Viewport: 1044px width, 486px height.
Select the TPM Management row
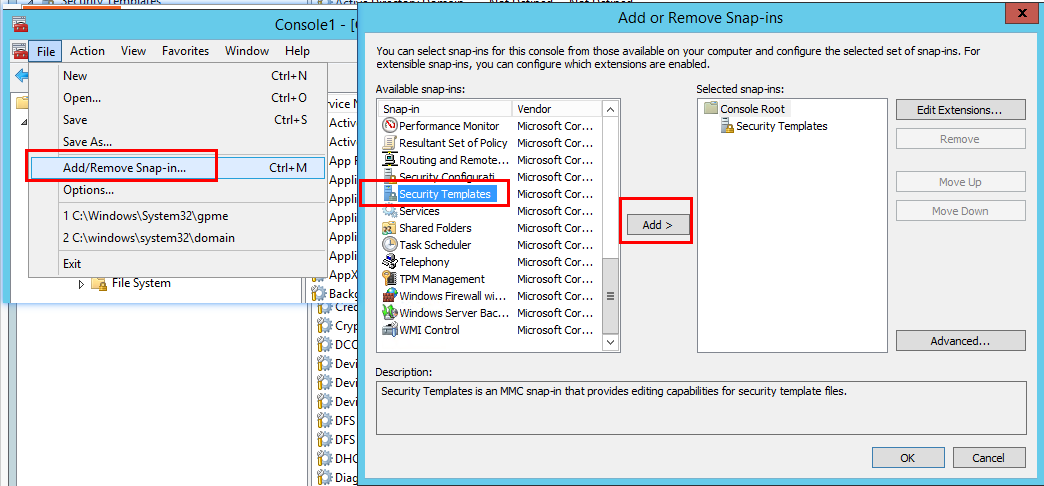click(489, 278)
